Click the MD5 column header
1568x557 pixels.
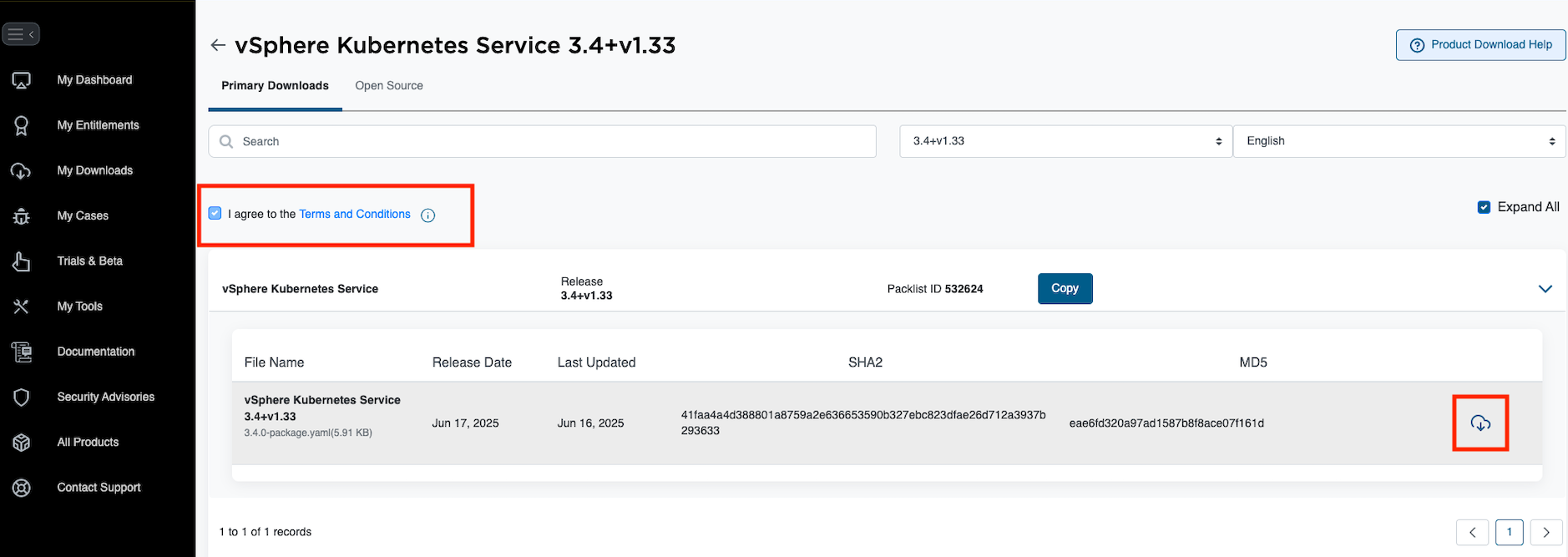click(1253, 362)
